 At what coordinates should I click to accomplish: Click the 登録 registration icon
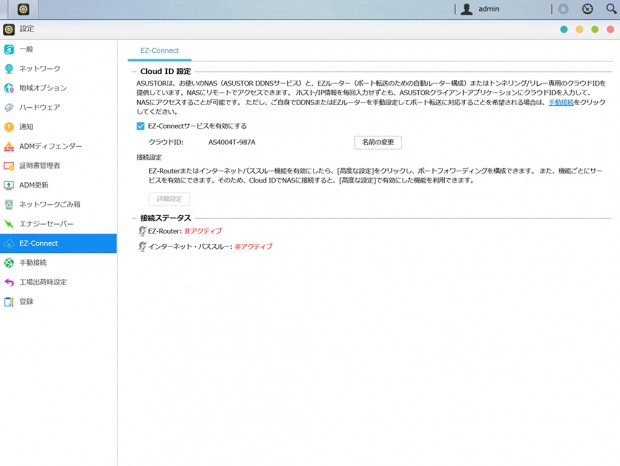coord(9,302)
